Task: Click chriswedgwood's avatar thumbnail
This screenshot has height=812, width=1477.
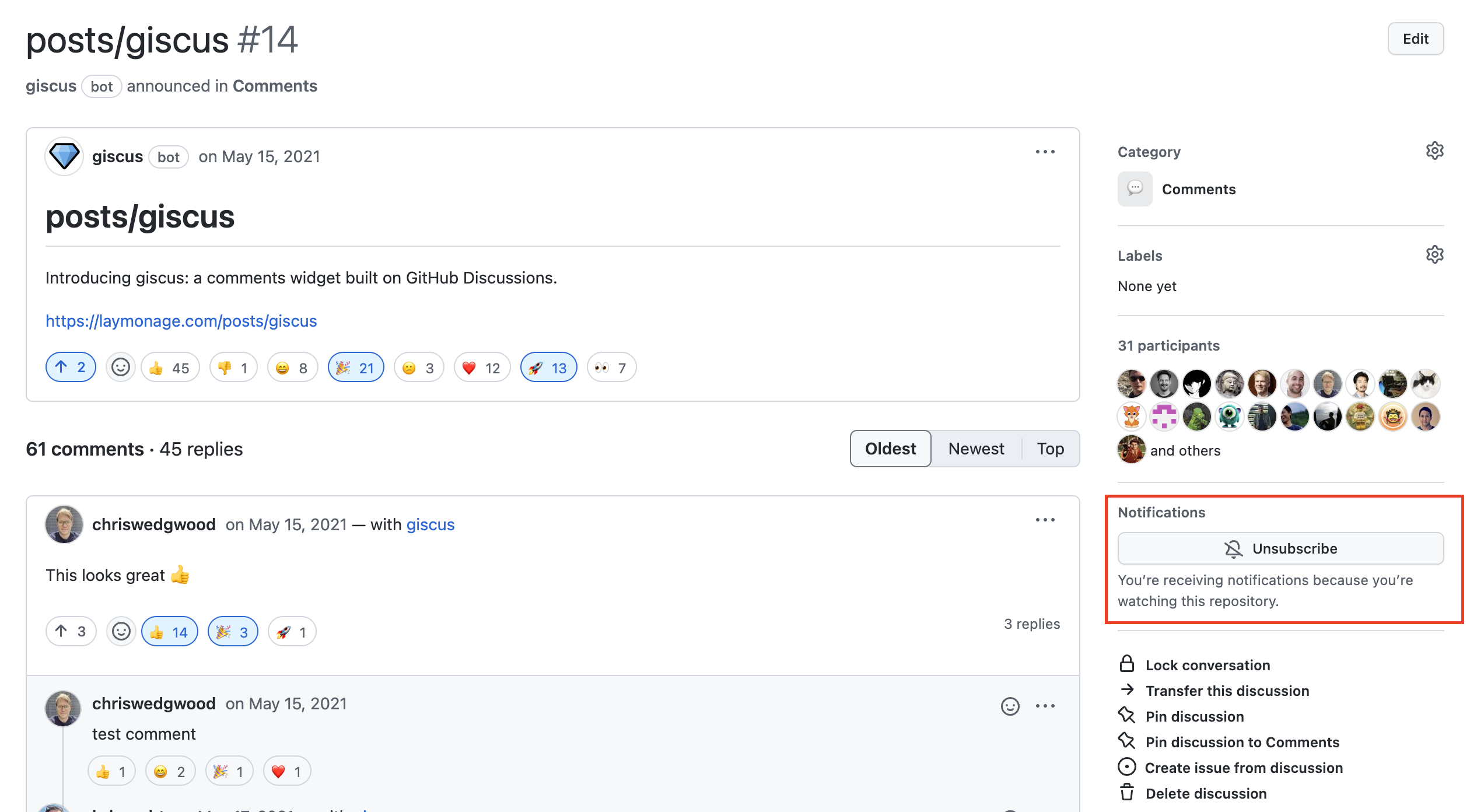Action: [63, 524]
